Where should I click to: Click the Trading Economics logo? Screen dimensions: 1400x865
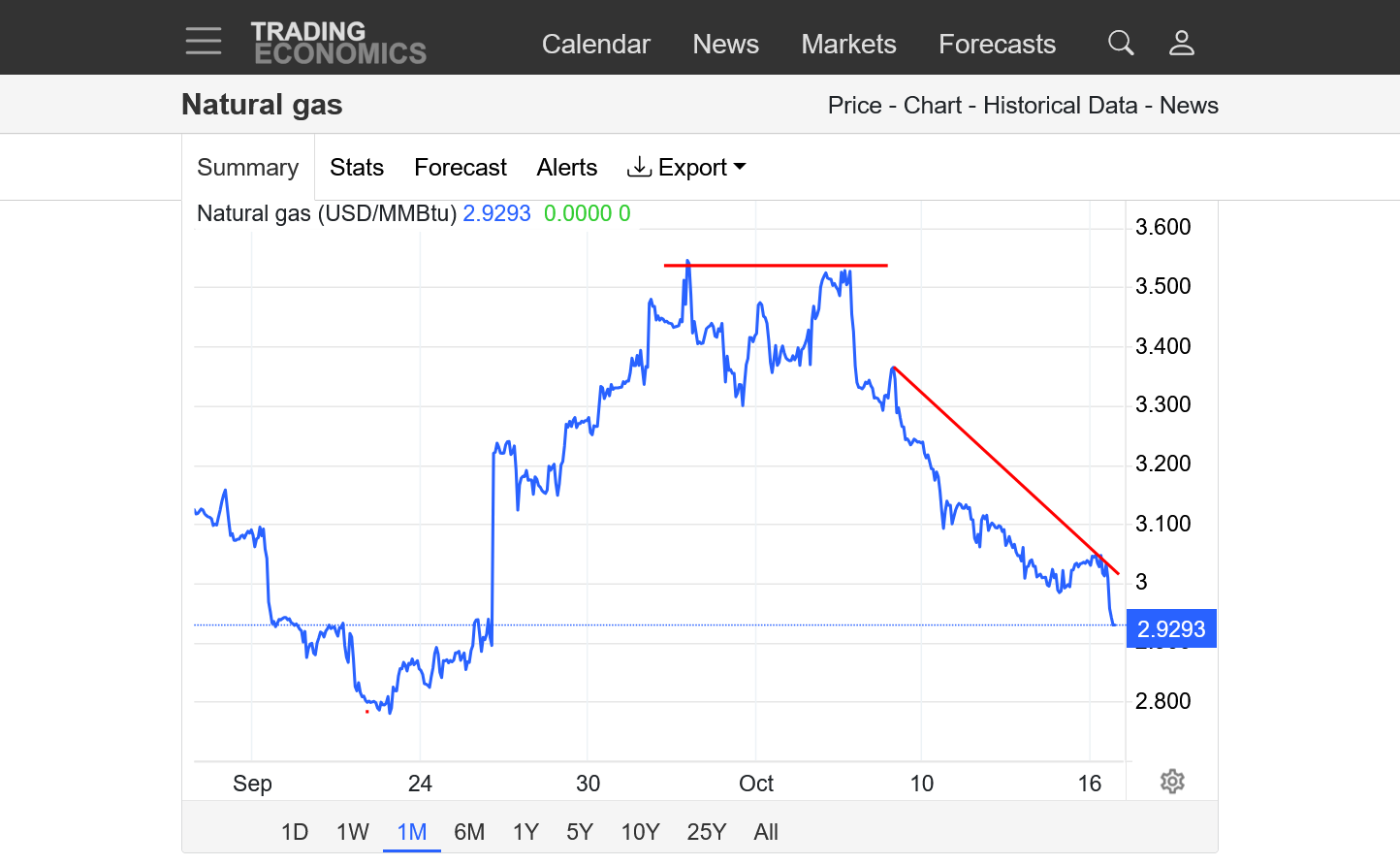pyautogui.click(x=338, y=43)
